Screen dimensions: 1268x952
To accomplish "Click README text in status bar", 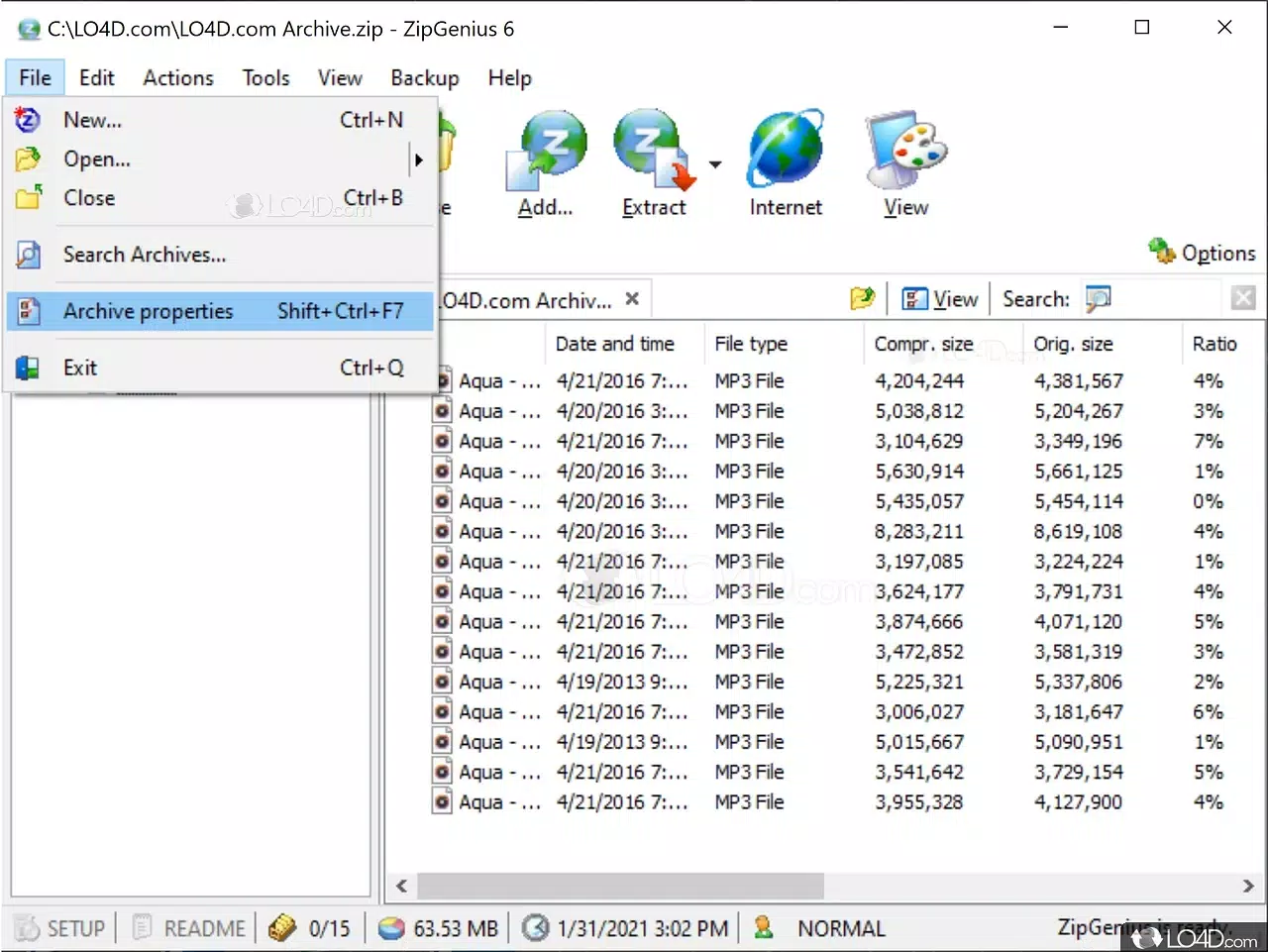I will pyautogui.click(x=204, y=928).
